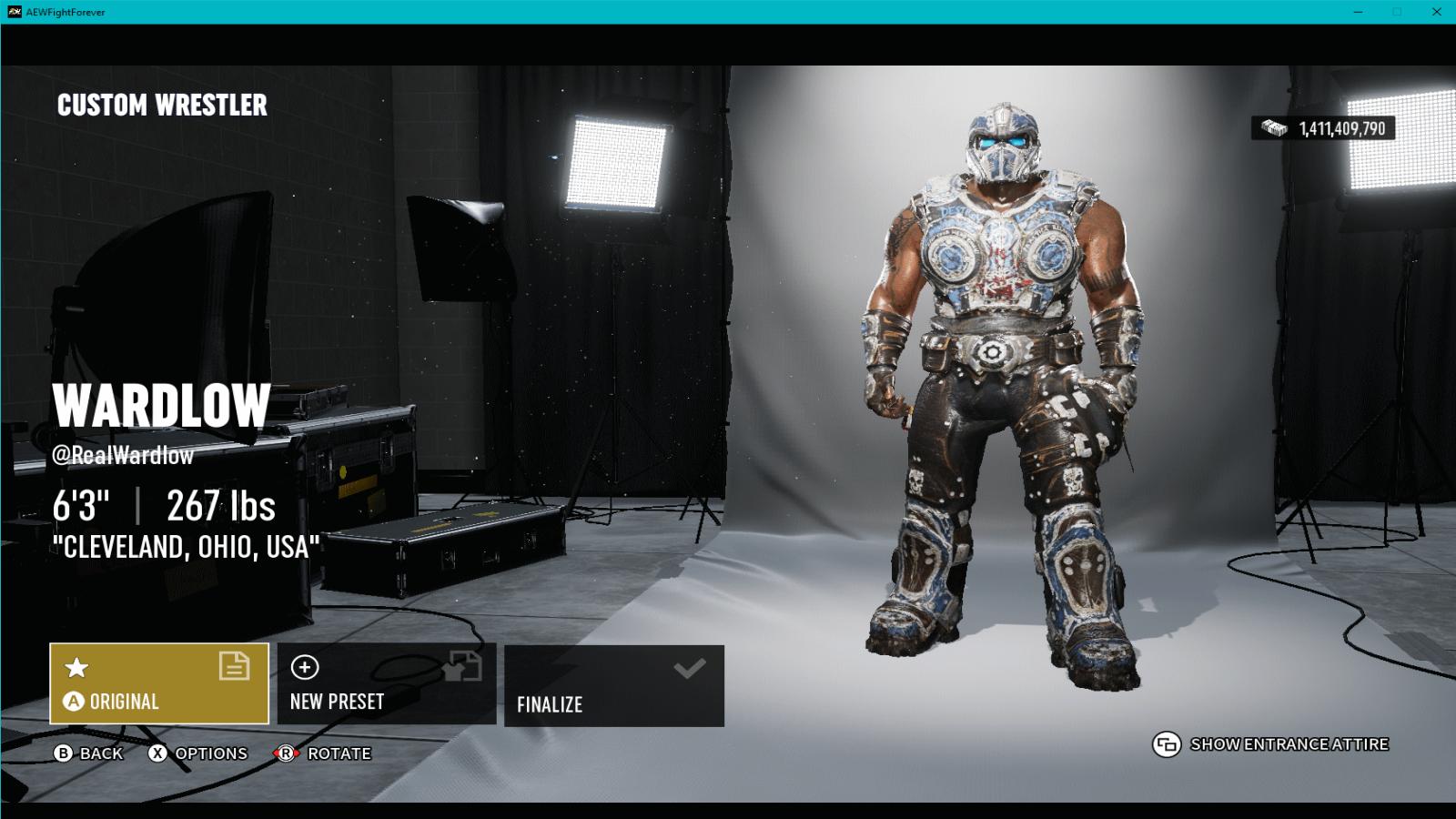Click the weight value 267 lbs
The image size is (1456, 819).
pos(221,506)
